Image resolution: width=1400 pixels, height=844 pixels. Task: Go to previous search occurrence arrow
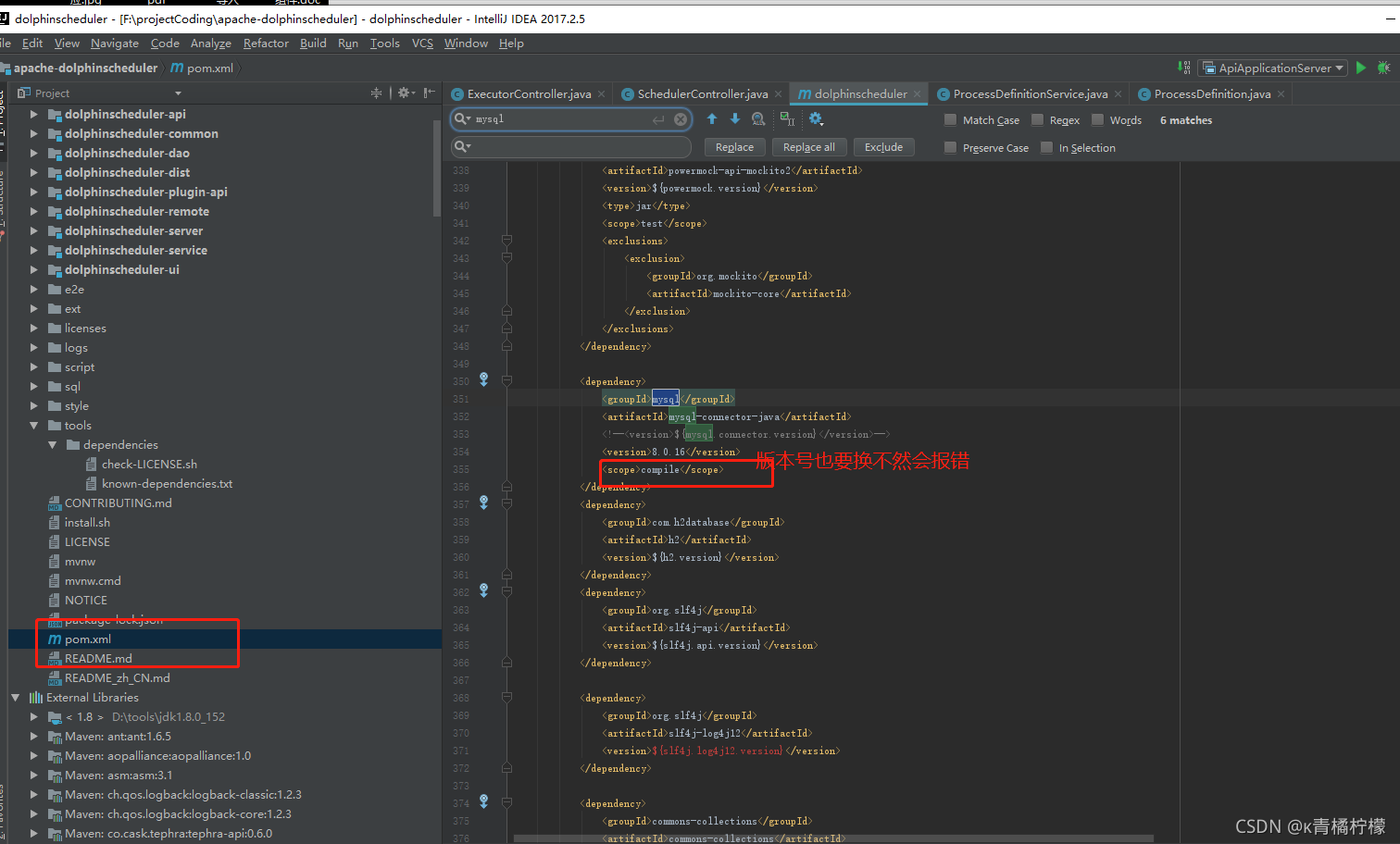pyautogui.click(x=712, y=118)
